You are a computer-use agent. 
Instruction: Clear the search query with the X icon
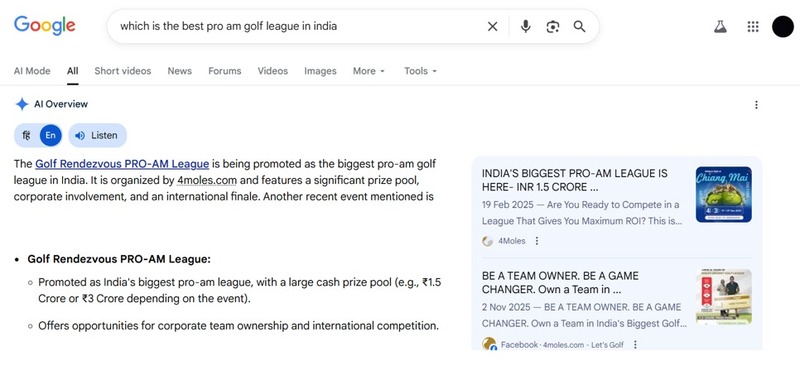tap(492, 27)
